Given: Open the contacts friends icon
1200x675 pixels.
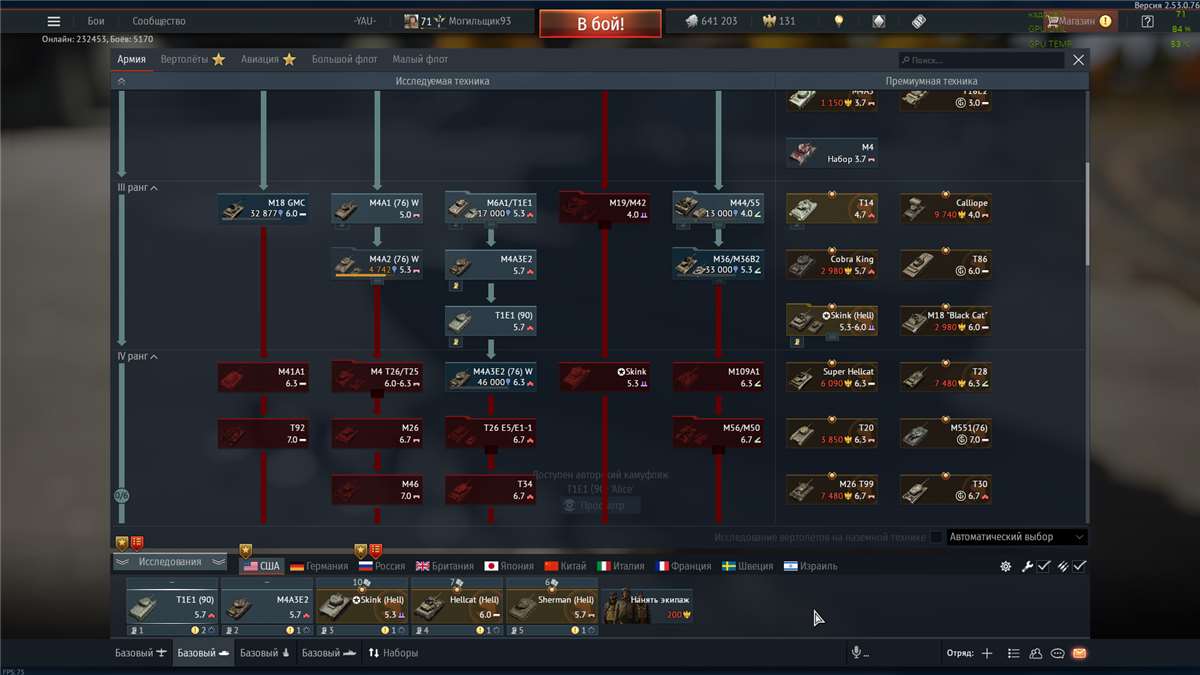Looking at the screenshot, I should click(x=1035, y=653).
